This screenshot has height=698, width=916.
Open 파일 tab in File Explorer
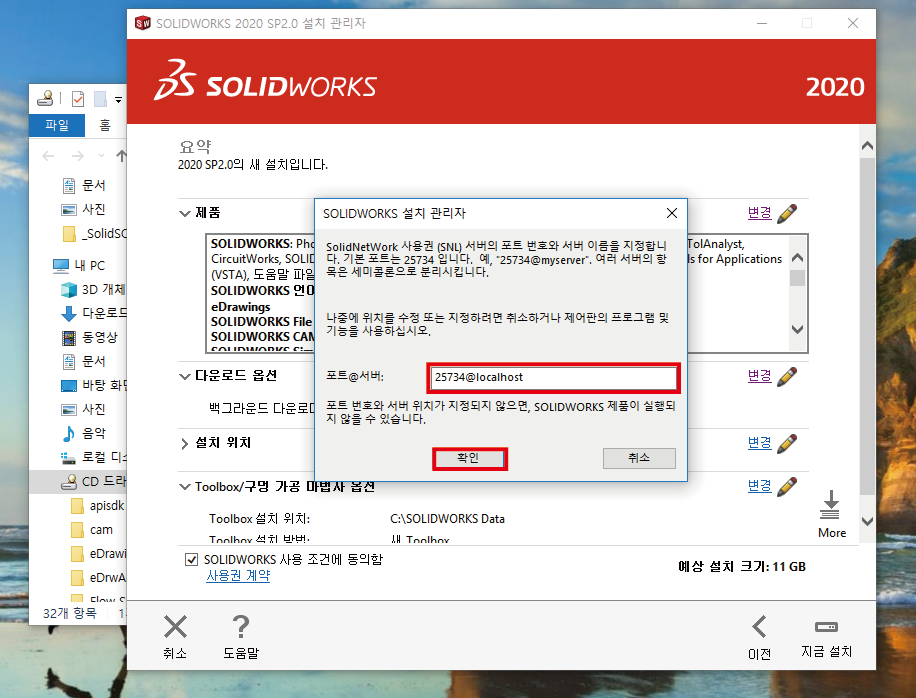57,125
